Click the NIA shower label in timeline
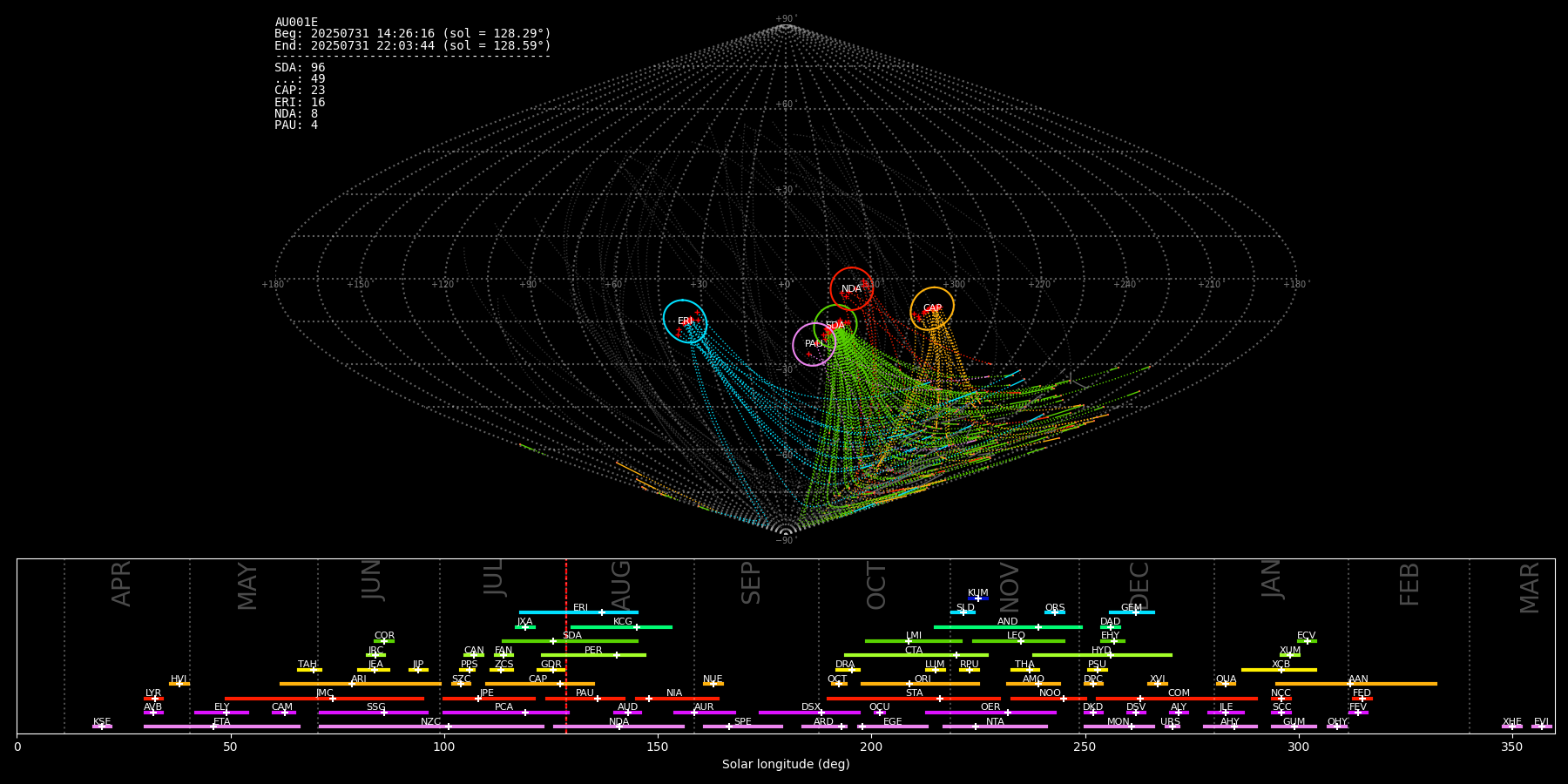Viewport: 1568px width, 784px height. [x=674, y=693]
